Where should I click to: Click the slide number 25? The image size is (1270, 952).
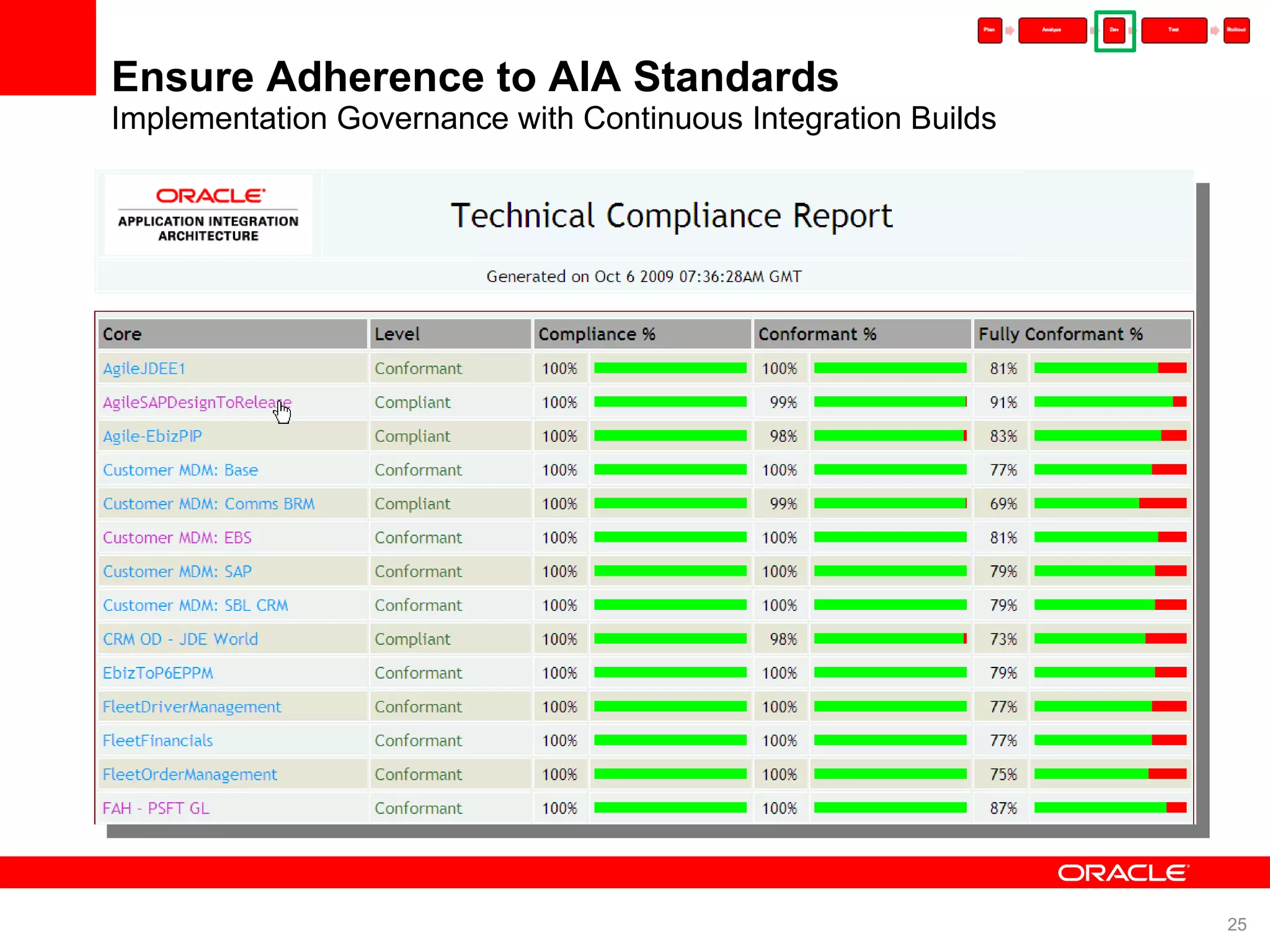point(1237,924)
